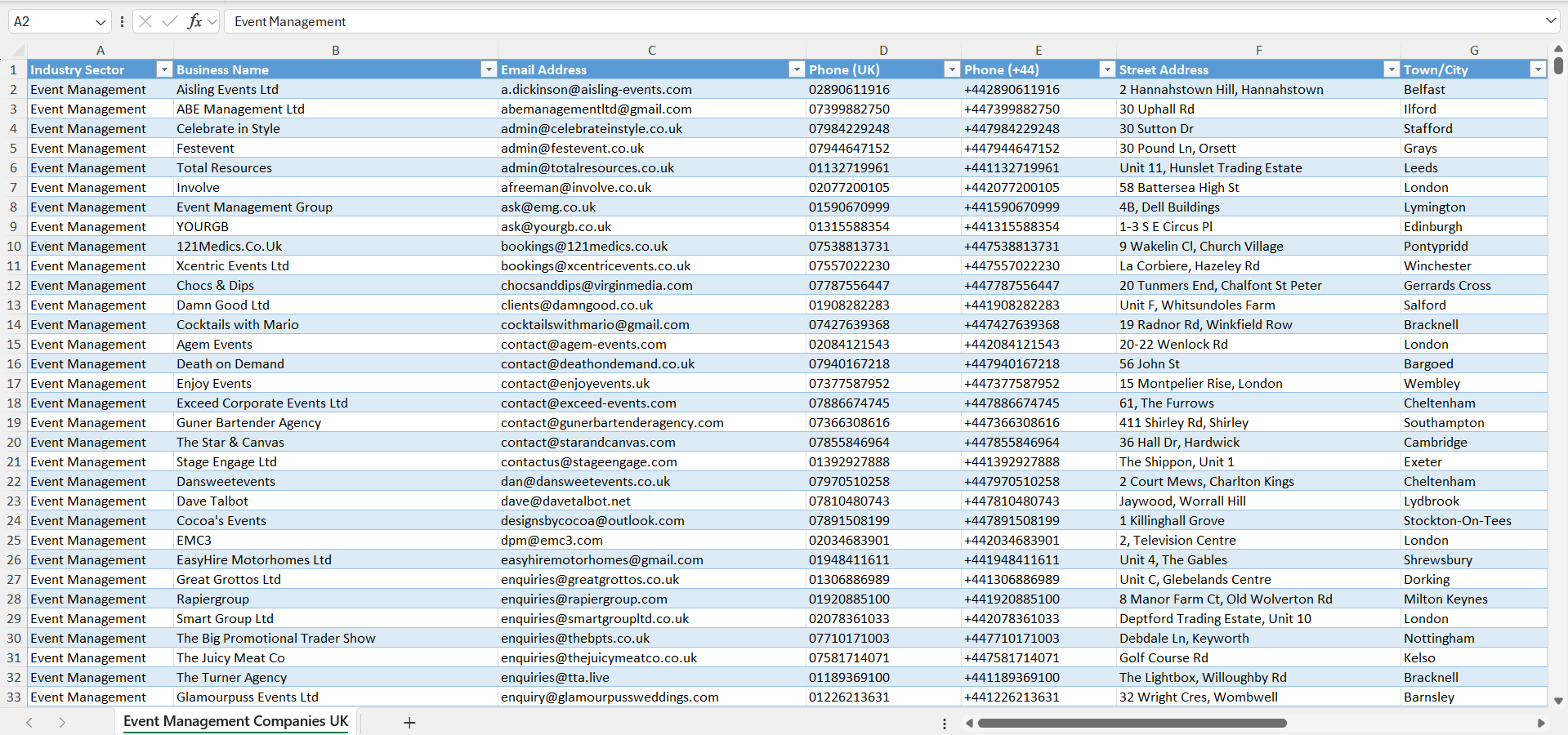This screenshot has height=735, width=1568.
Task: Click the horizontal scrollbar right arrow
Action: pyautogui.click(x=1541, y=723)
